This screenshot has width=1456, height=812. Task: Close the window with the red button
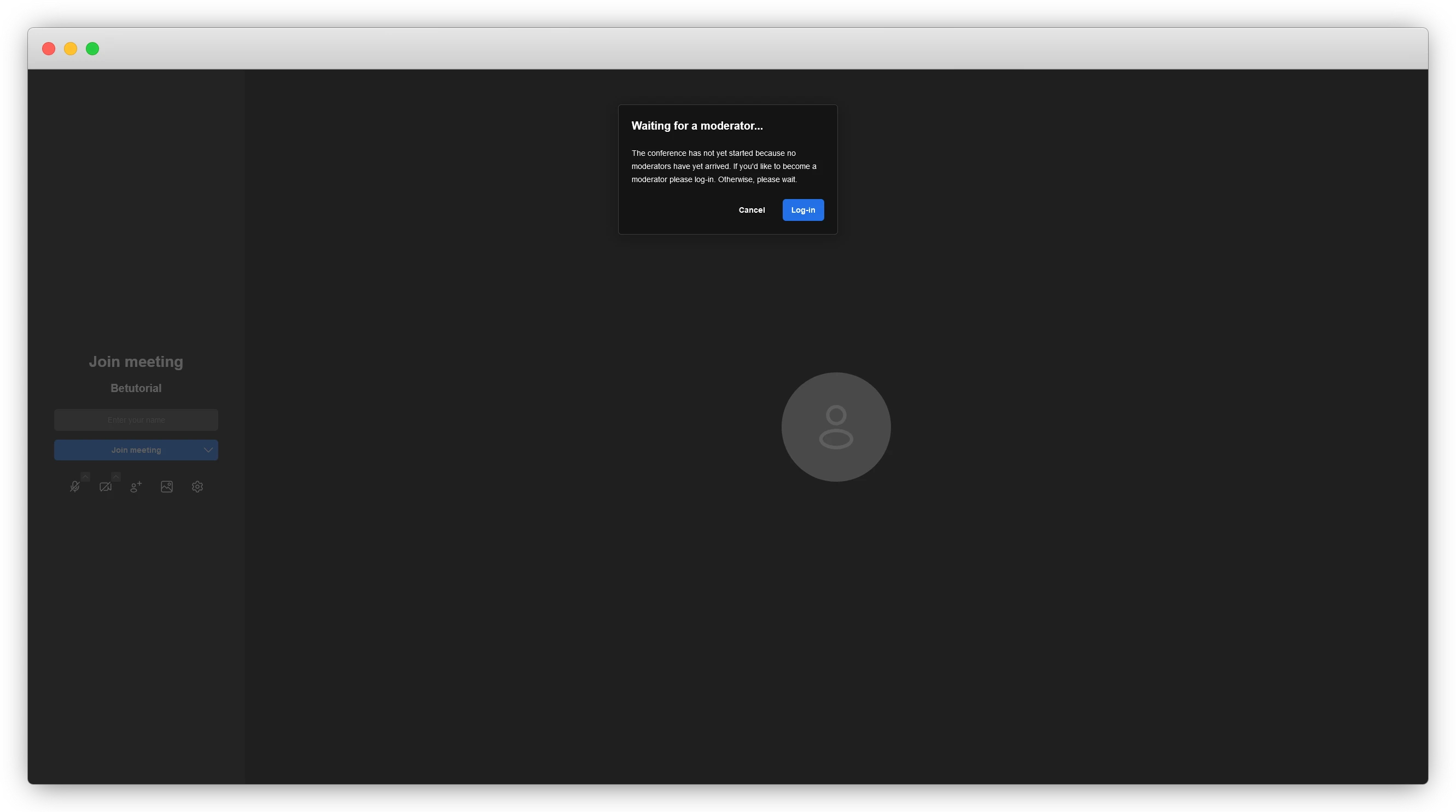pos(49,49)
